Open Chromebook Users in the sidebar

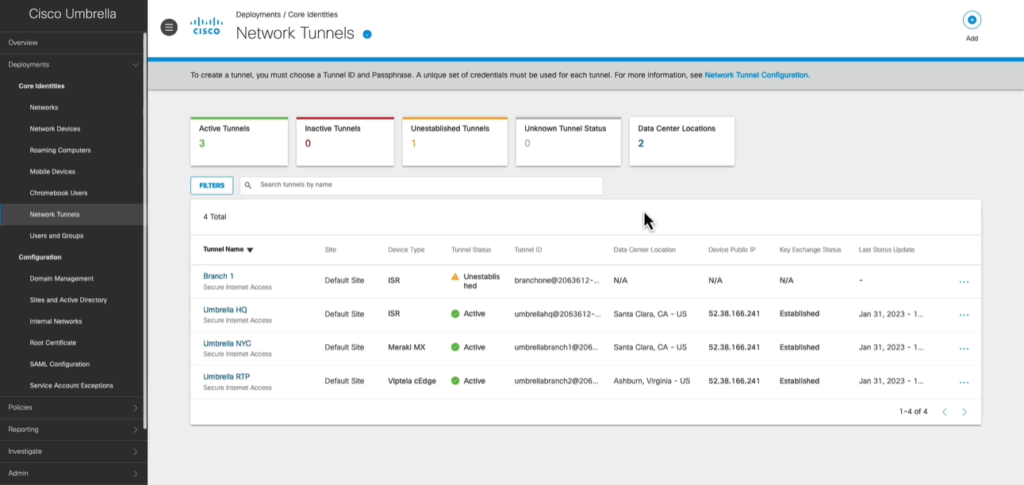58,193
